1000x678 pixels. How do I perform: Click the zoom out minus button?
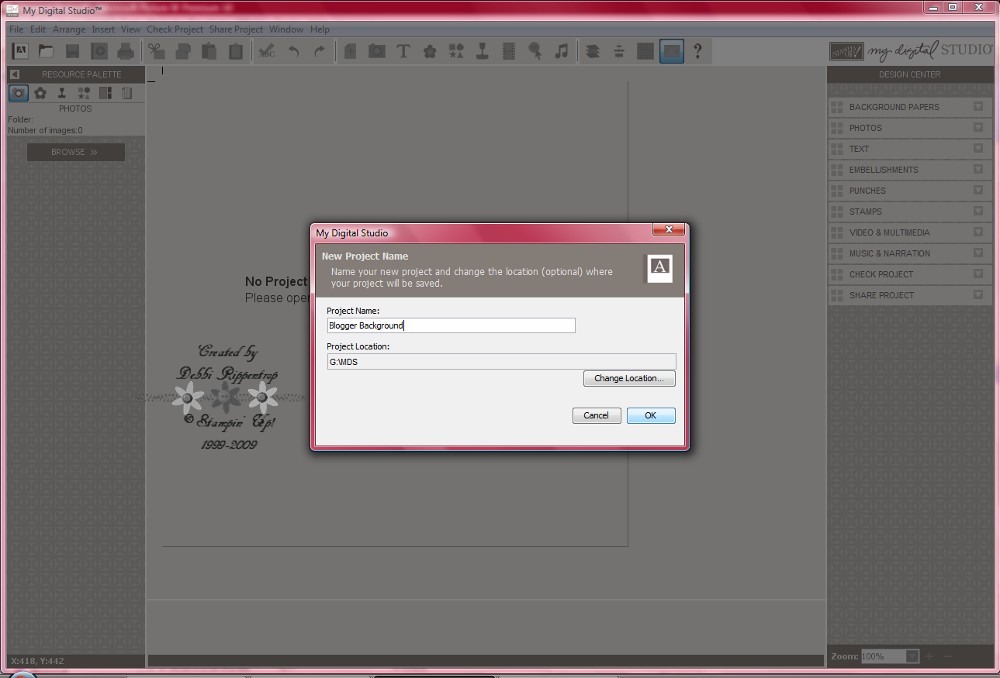[x=948, y=656]
